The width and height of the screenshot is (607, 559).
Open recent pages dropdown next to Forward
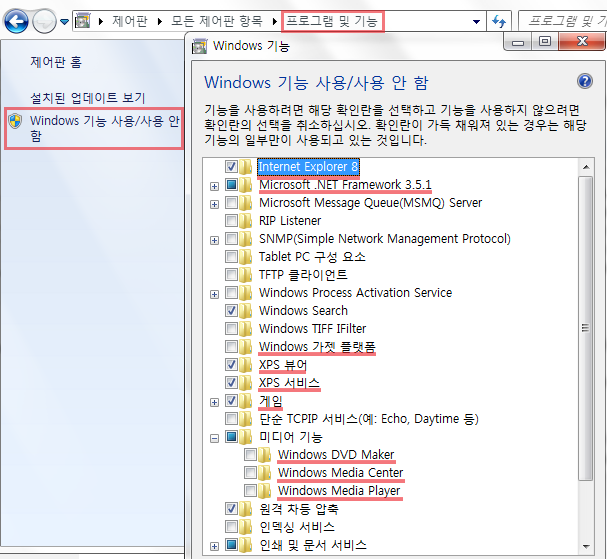(x=64, y=22)
